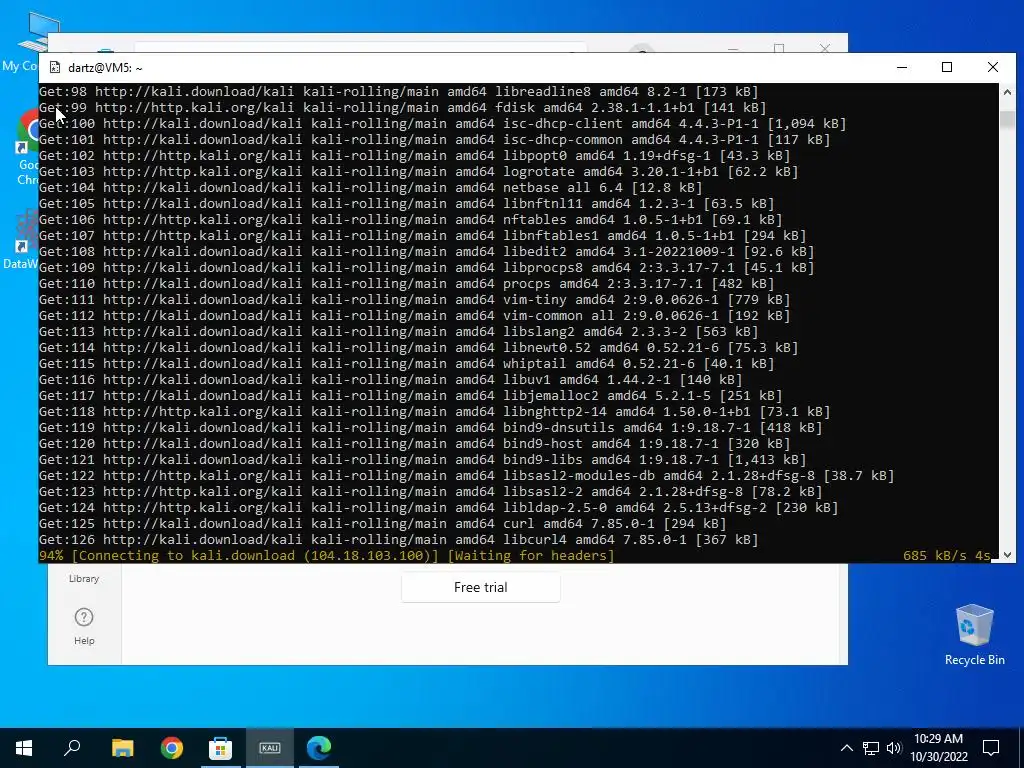Open volume tray icon
The image size is (1024, 768).
(x=894, y=748)
